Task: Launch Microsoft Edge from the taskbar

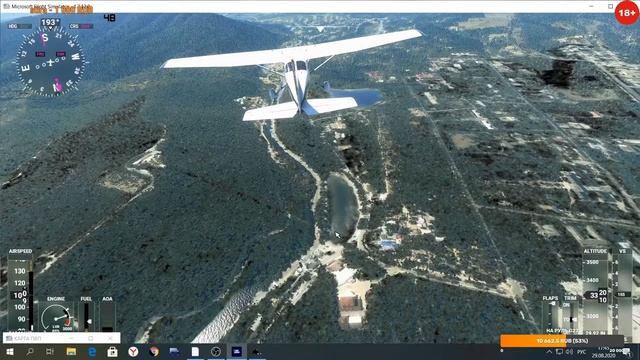Action: pyautogui.click(x=92, y=352)
